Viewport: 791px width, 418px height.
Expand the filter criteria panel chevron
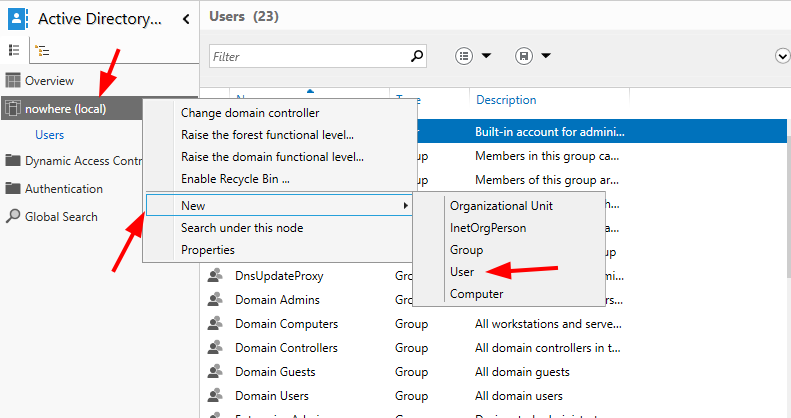coord(782,56)
